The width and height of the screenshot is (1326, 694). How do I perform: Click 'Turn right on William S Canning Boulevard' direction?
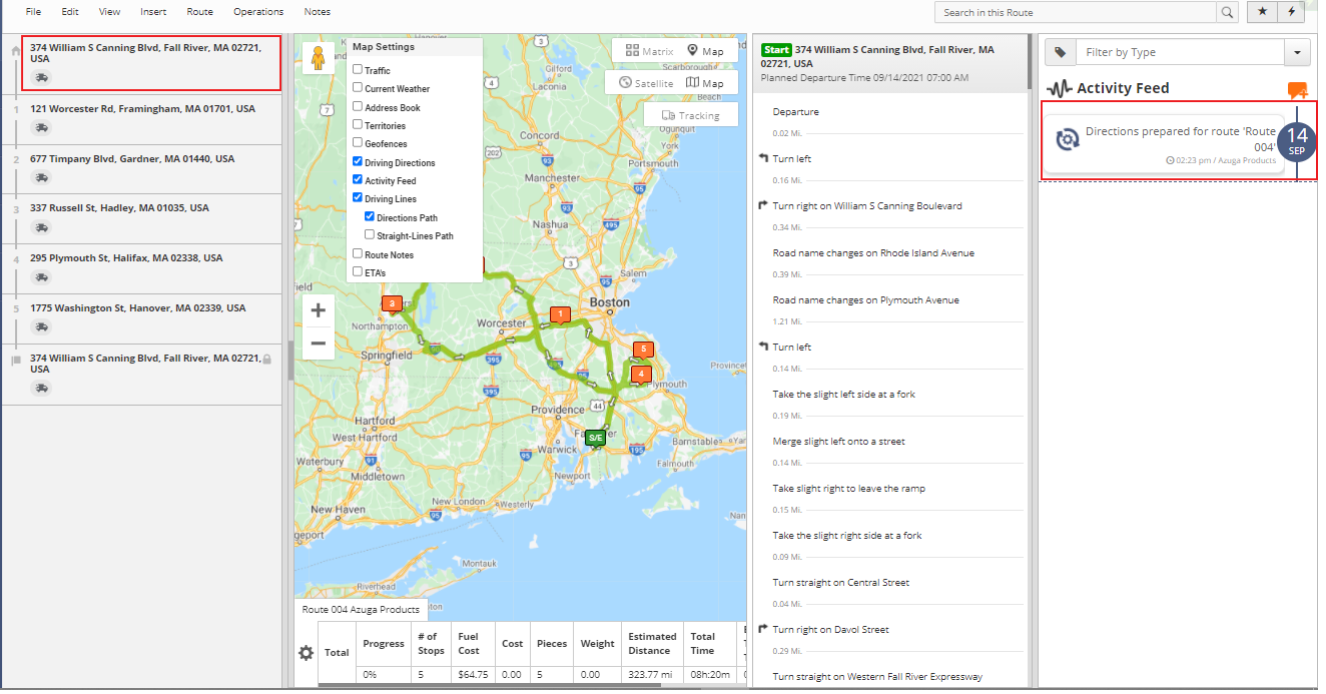867,206
